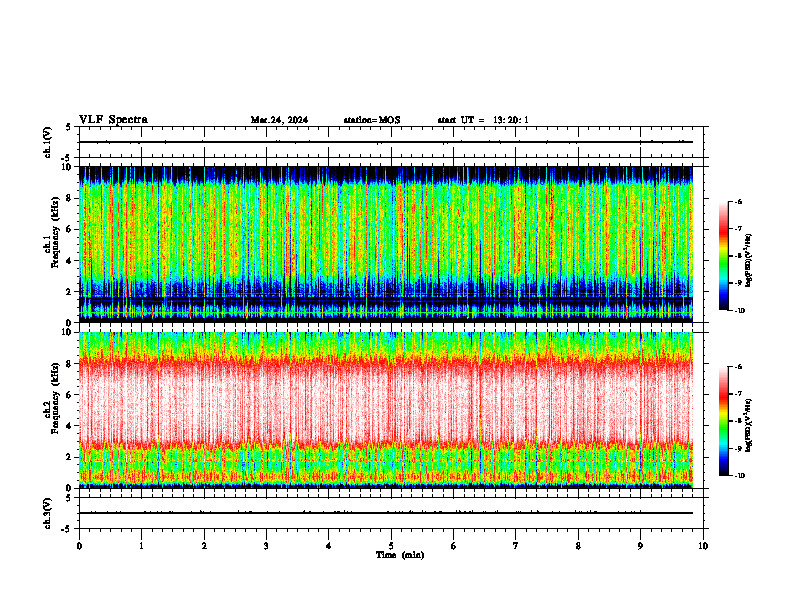Viewport: 792px width, 612px height.
Task: Click tick label "0" on Time axis
Action: (x=79, y=546)
